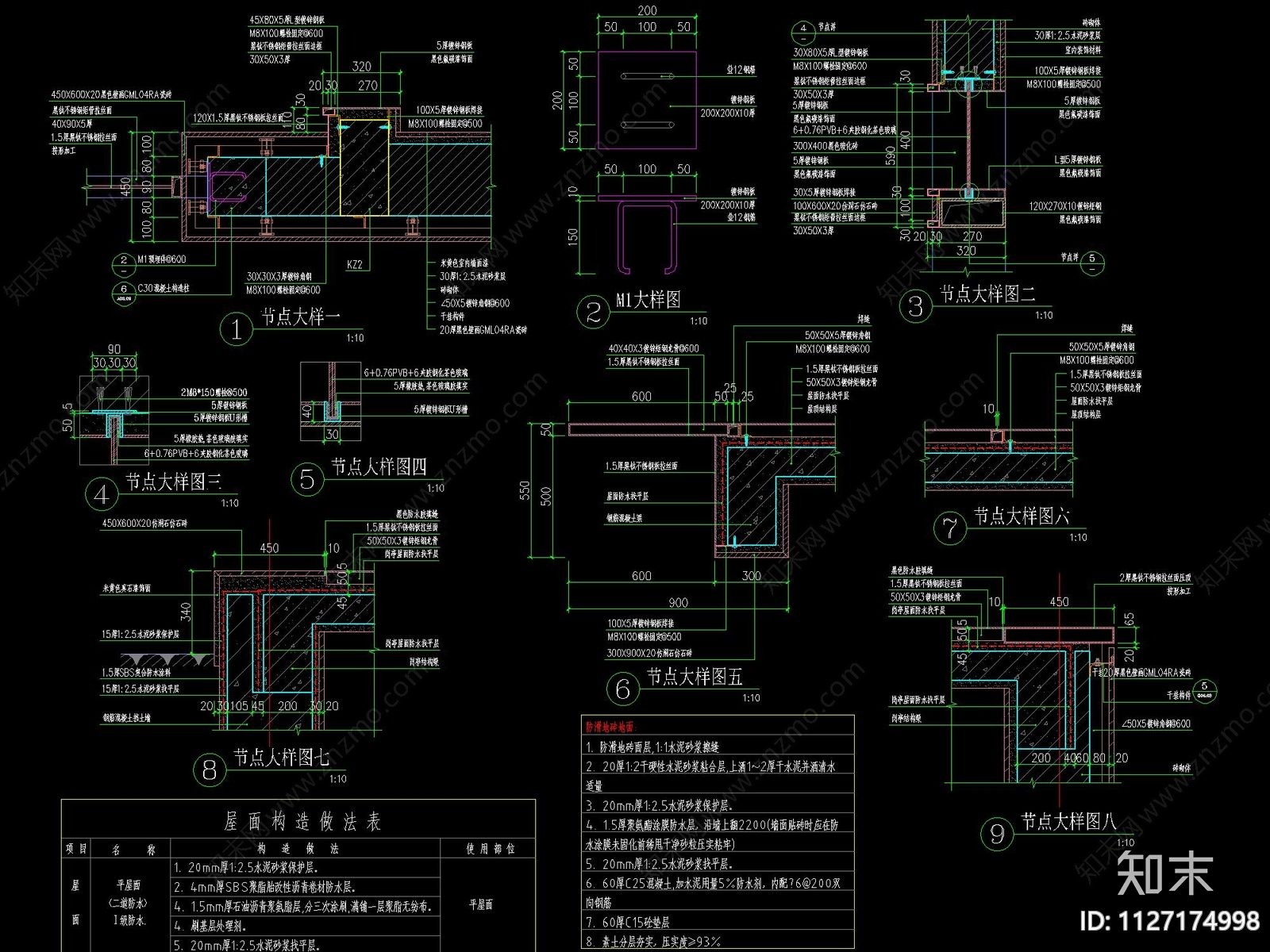The image size is (1270, 952).
Task: Select row 1. 防滑地砖面层,1:1水泥砂浆擦缝
Action: [652, 747]
